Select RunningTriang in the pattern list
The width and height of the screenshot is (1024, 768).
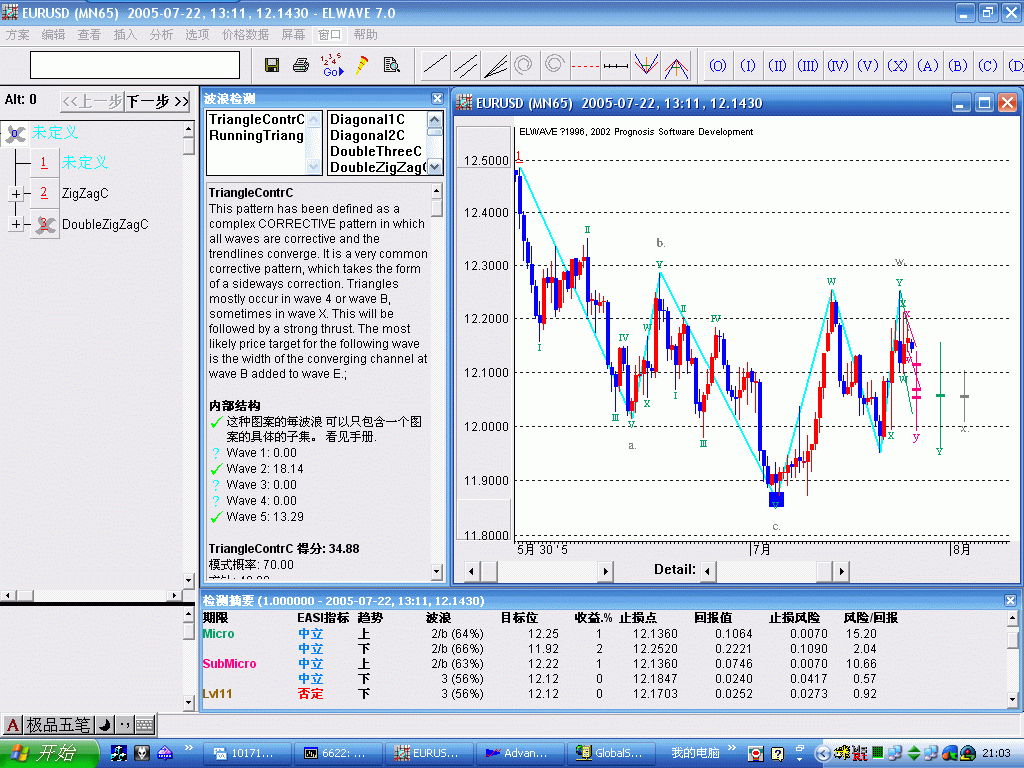point(256,136)
